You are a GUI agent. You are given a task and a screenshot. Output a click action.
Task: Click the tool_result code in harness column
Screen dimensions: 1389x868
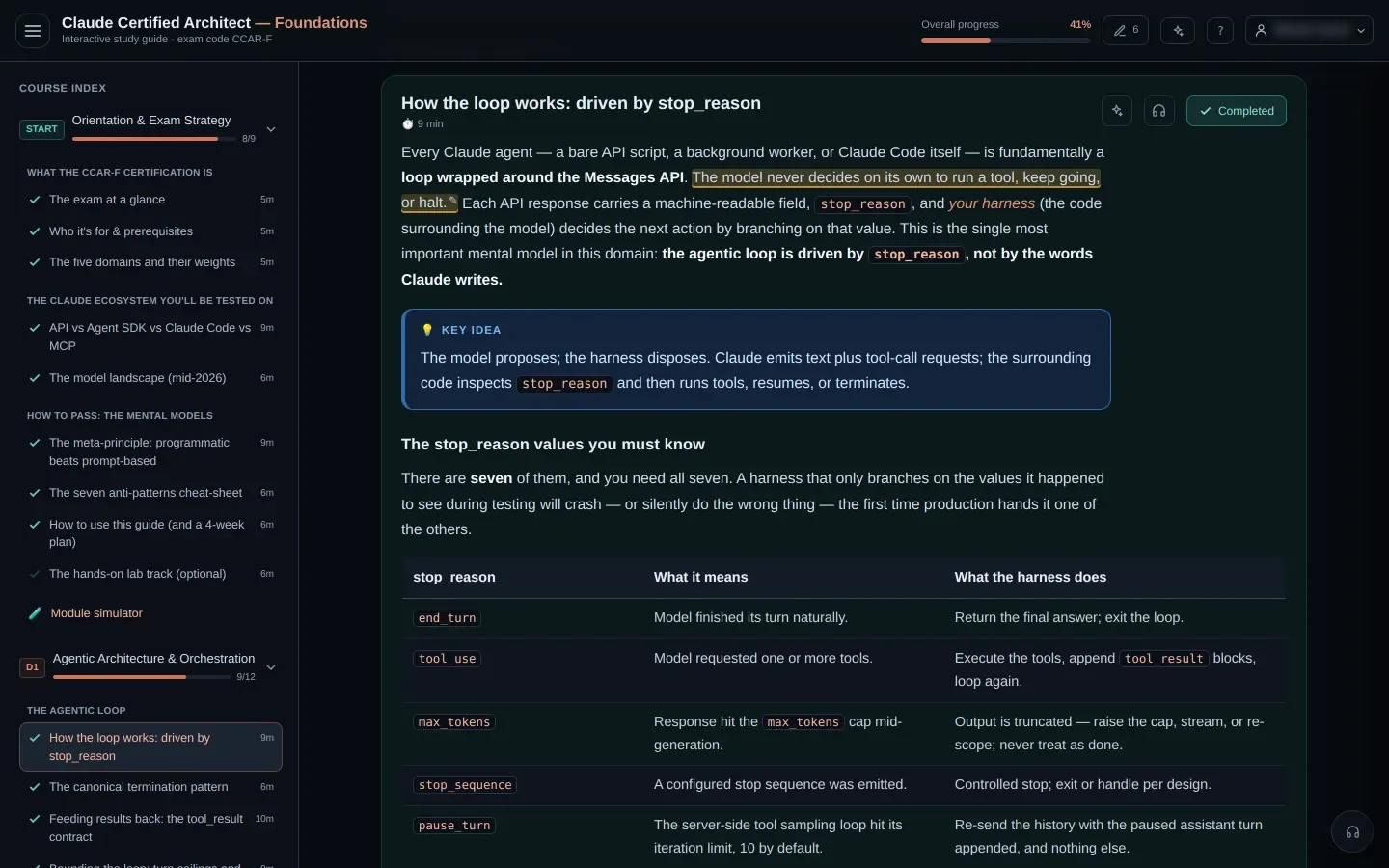coord(1164,659)
